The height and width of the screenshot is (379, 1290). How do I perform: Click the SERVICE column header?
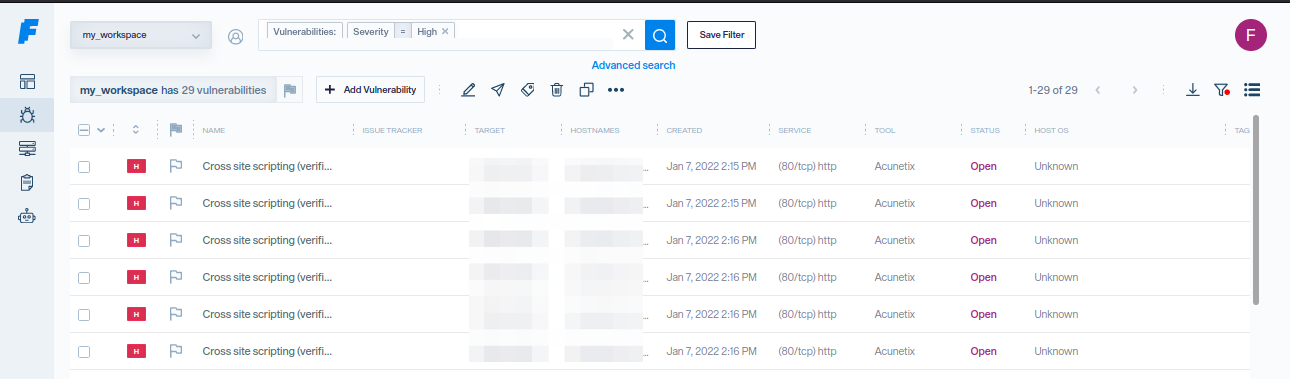click(794, 130)
